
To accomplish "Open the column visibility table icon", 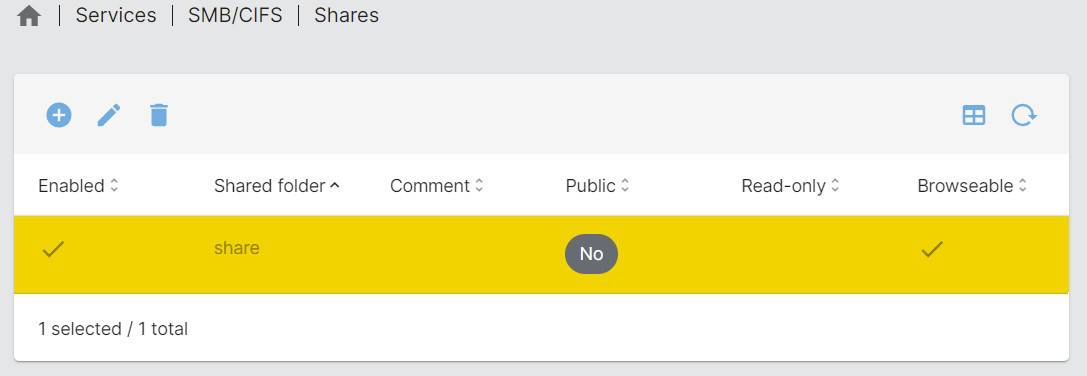I will click(974, 115).
